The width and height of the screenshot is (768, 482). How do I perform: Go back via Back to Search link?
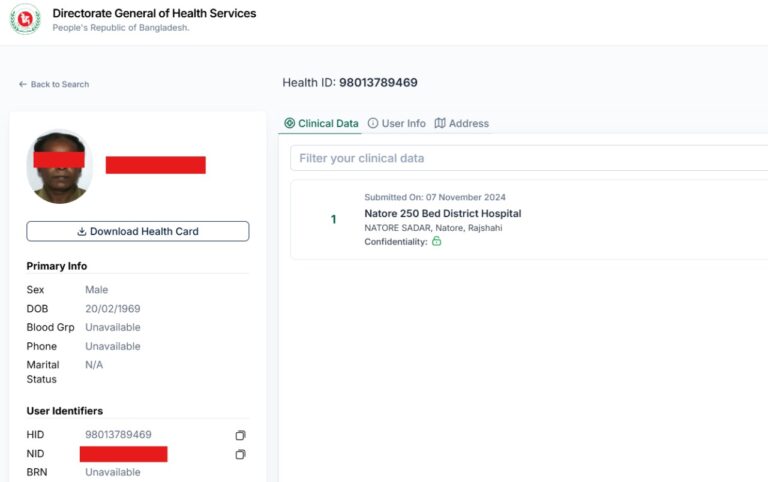pyautogui.click(x=59, y=85)
